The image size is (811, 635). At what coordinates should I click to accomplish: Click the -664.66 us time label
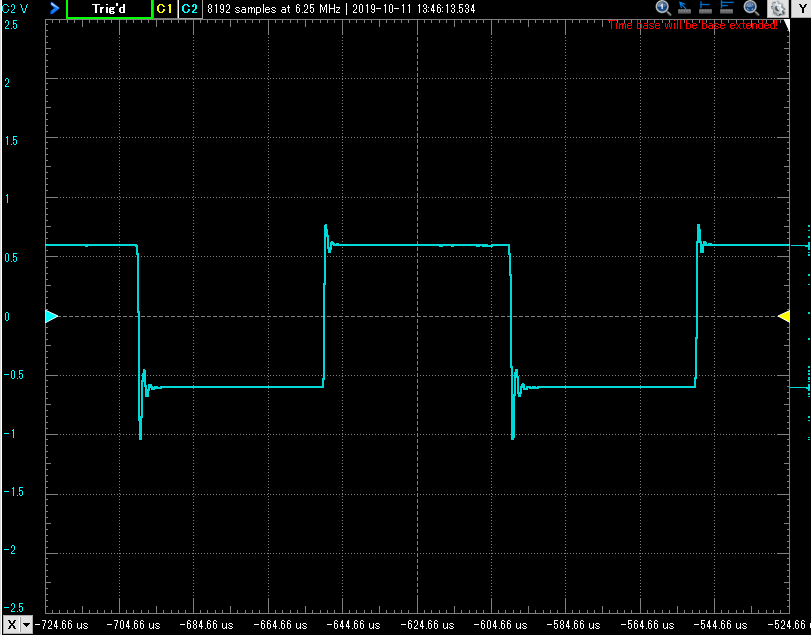[280, 625]
